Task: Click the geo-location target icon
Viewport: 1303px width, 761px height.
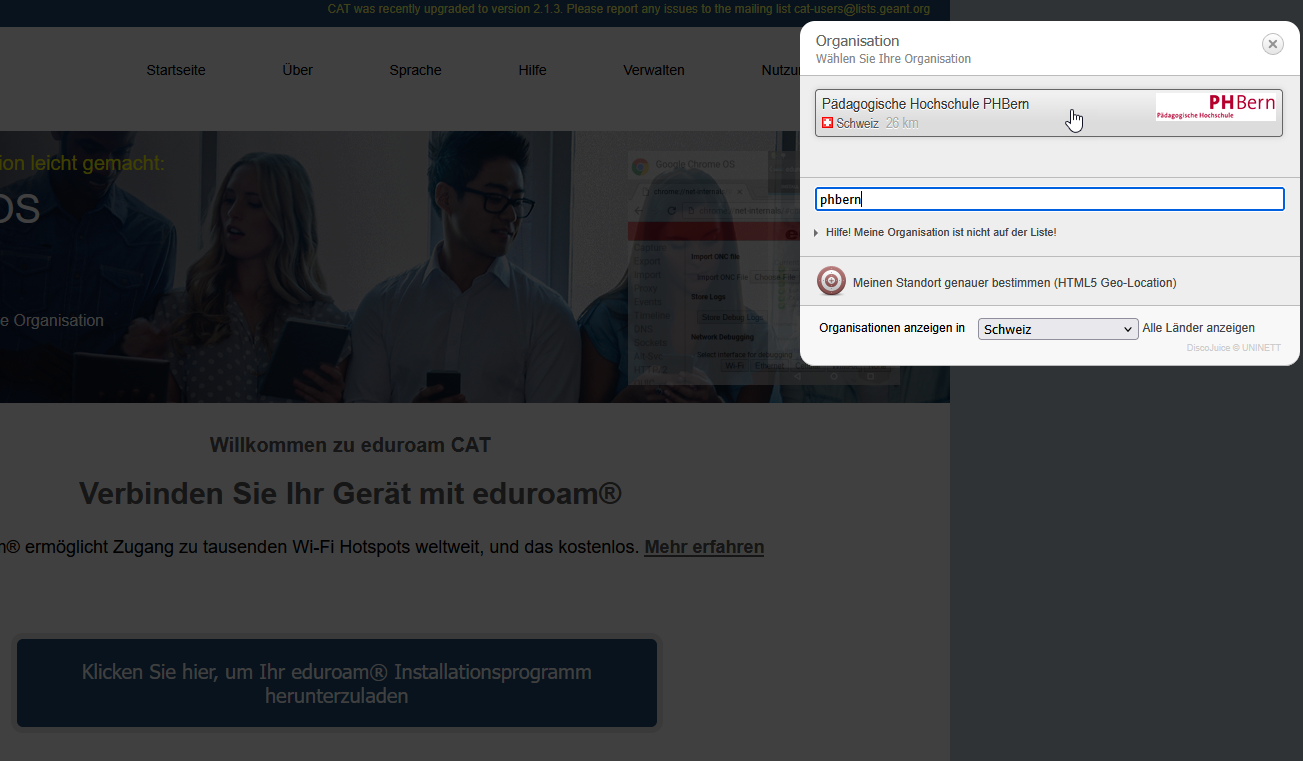Action: (x=831, y=282)
